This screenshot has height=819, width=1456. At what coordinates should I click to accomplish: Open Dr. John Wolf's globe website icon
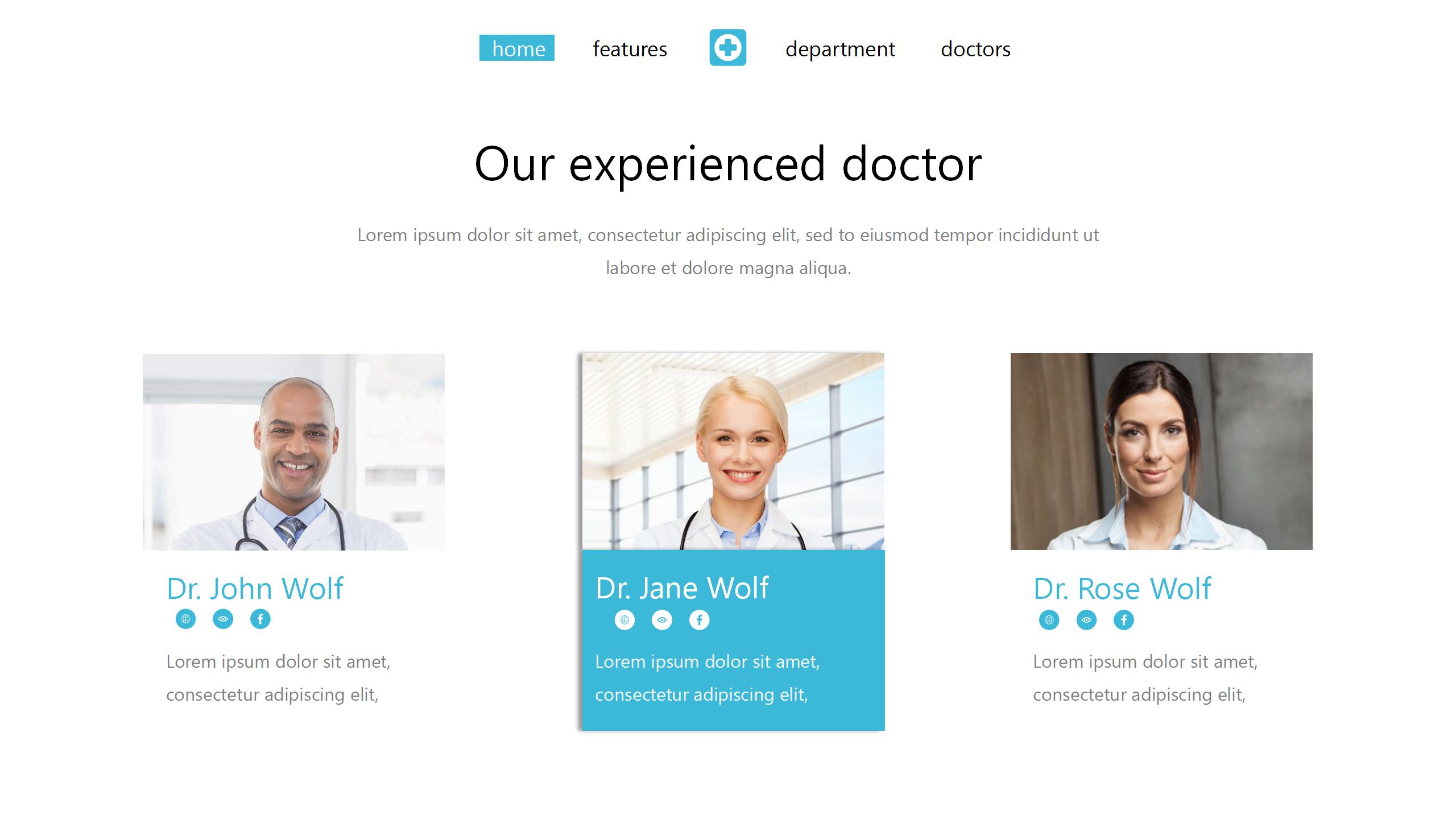(x=185, y=619)
